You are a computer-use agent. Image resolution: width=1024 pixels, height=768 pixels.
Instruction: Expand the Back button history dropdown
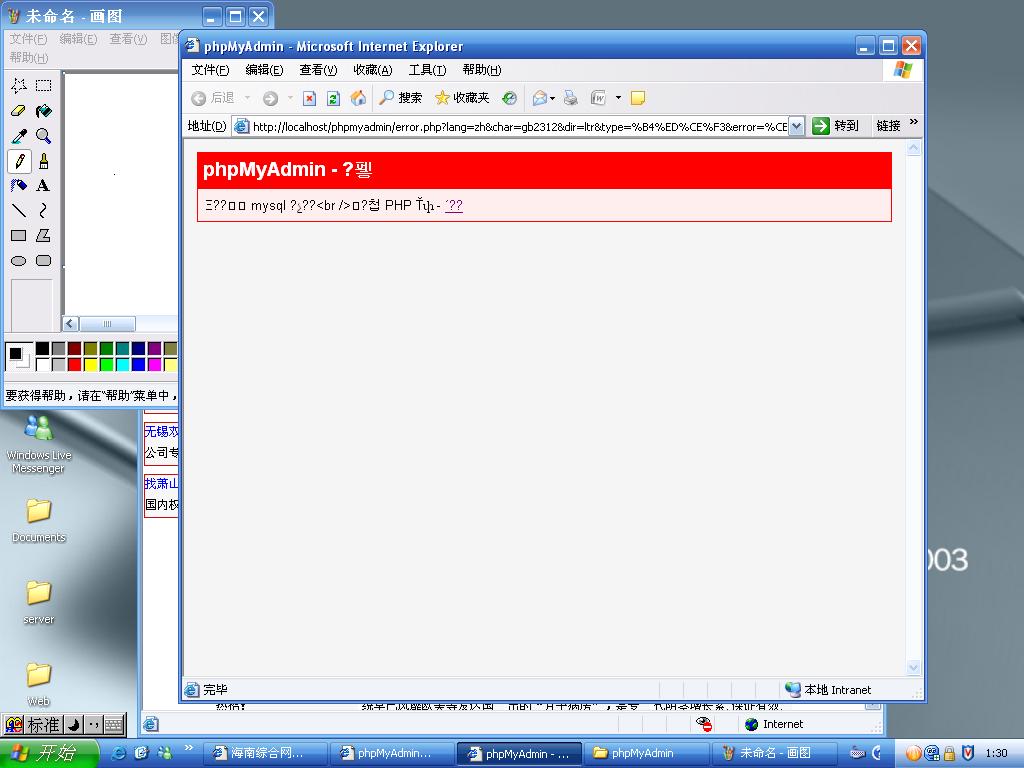tap(248, 98)
